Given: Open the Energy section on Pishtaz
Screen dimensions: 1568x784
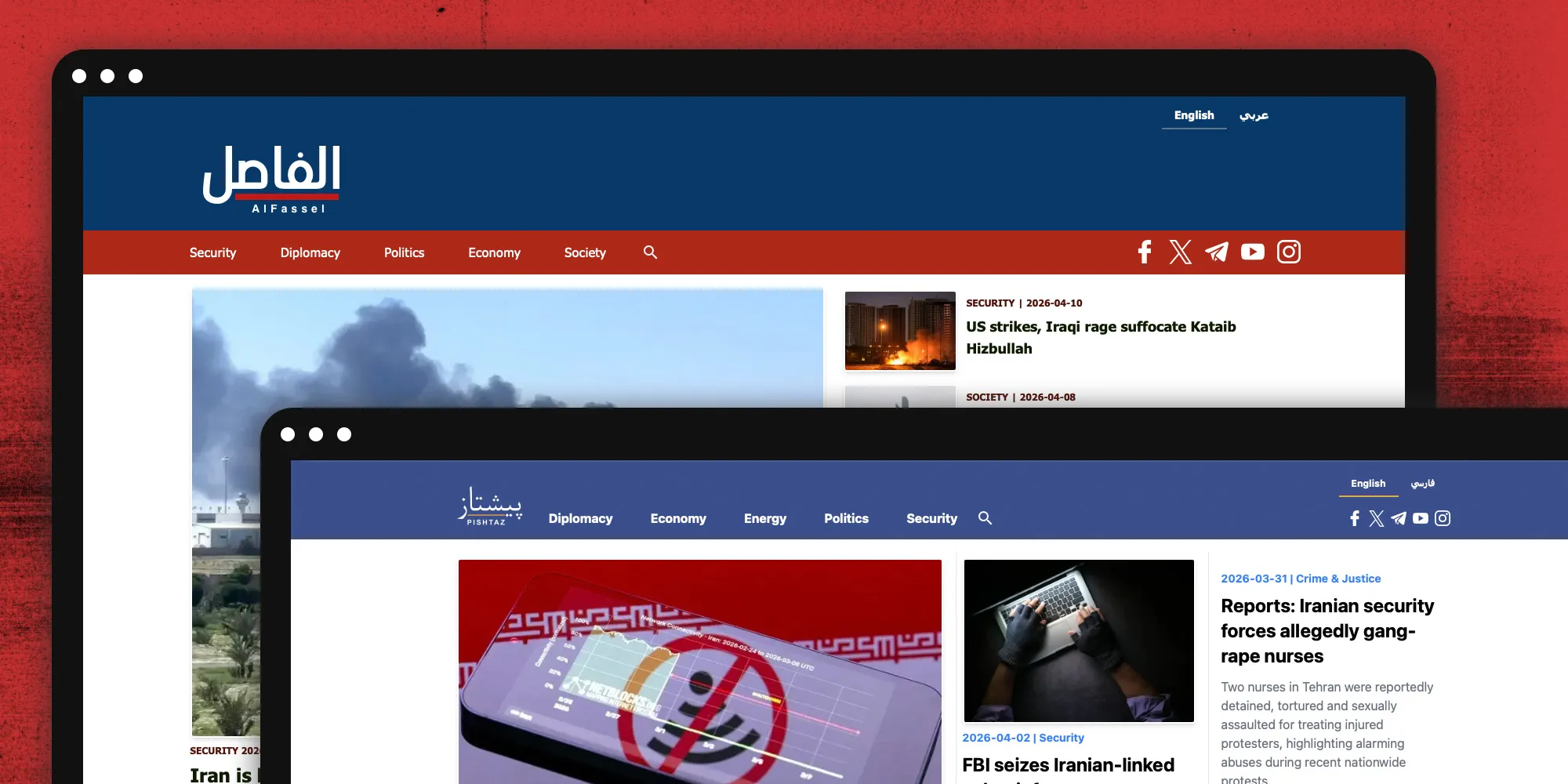Looking at the screenshot, I should pyautogui.click(x=765, y=518).
